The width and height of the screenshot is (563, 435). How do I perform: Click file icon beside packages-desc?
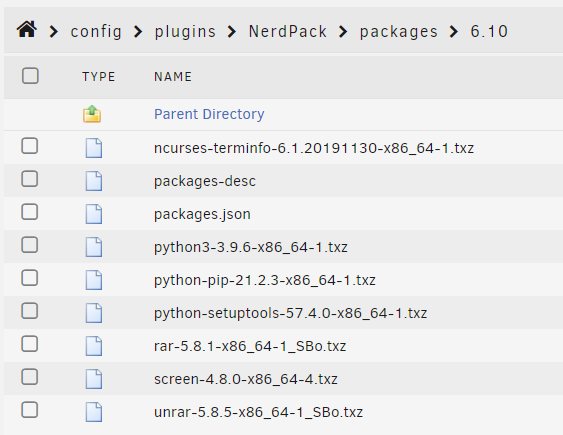click(94, 181)
